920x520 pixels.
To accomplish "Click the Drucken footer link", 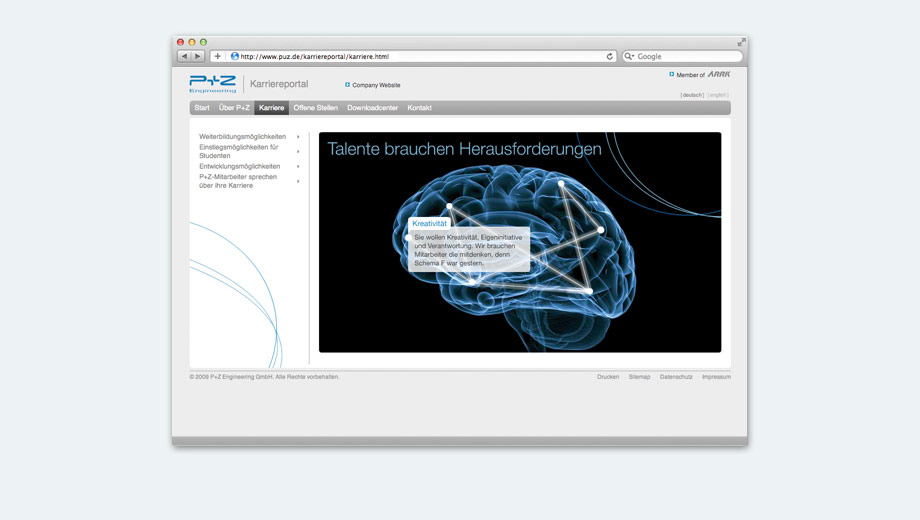I will (608, 377).
